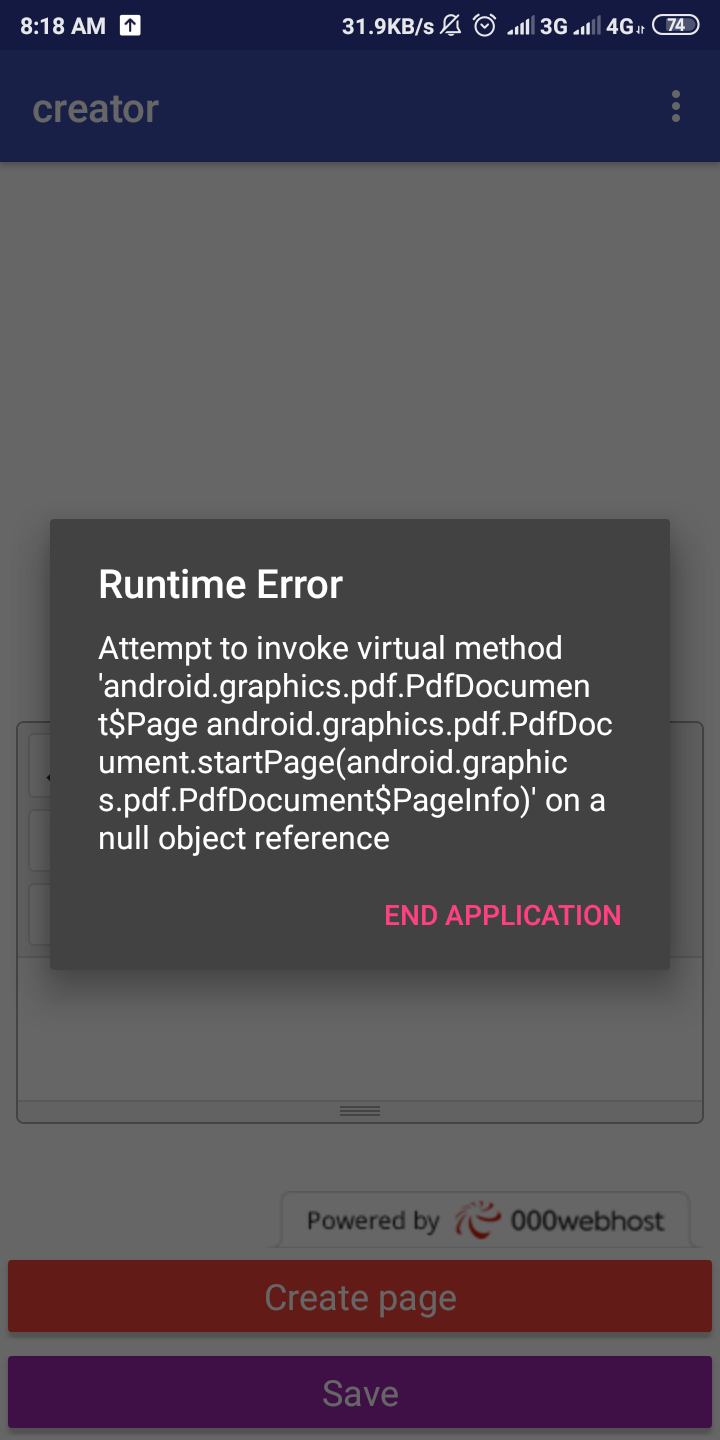Click the editor resize grip handle
This screenshot has width=720, height=1440.
point(360,1111)
